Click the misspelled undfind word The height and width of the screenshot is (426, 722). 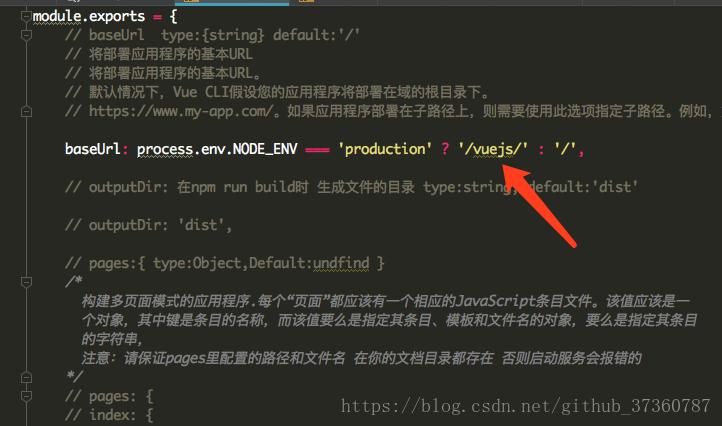(341, 263)
